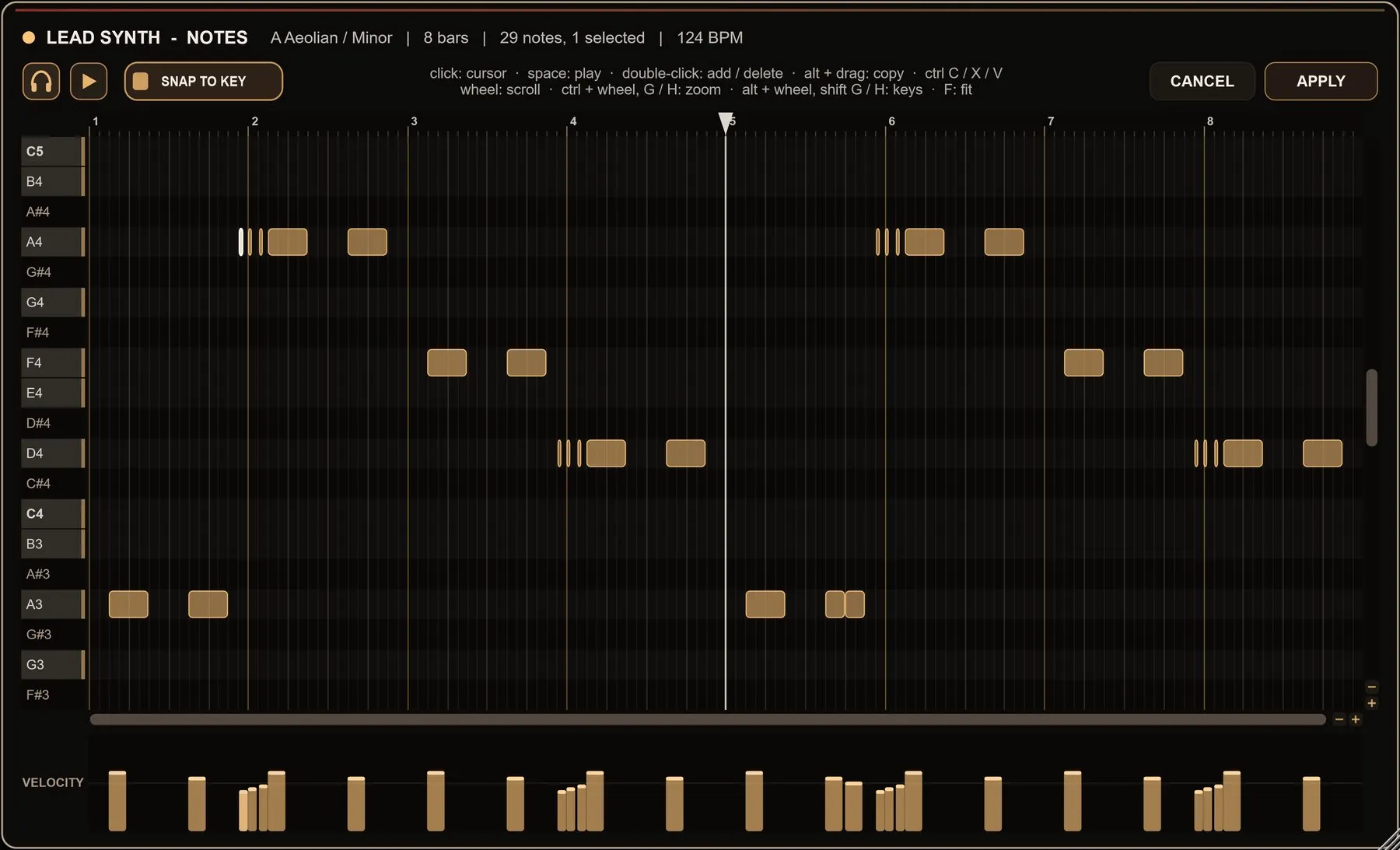This screenshot has height=850, width=1400.
Task: Click the F4 piano key
Action: click(53, 362)
